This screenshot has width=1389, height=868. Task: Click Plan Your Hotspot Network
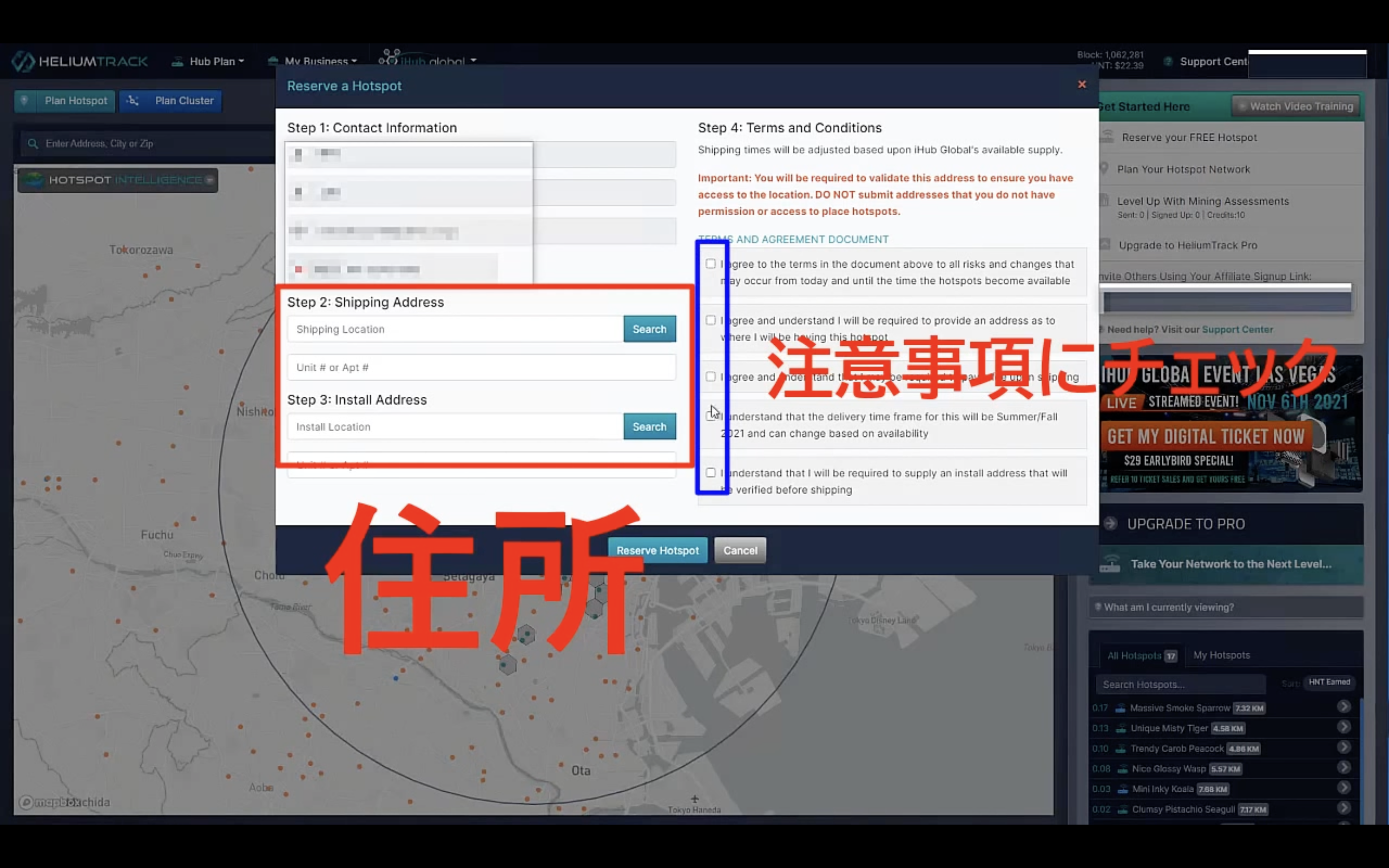pos(1183,169)
